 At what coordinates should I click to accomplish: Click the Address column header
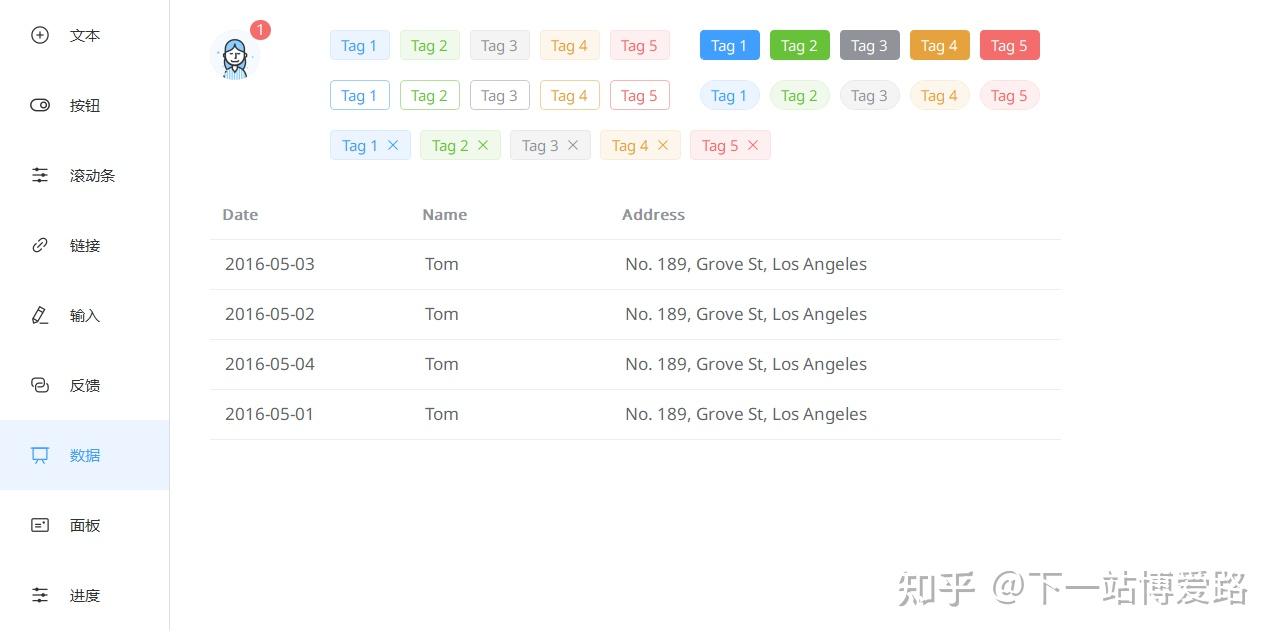click(x=653, y=214)
